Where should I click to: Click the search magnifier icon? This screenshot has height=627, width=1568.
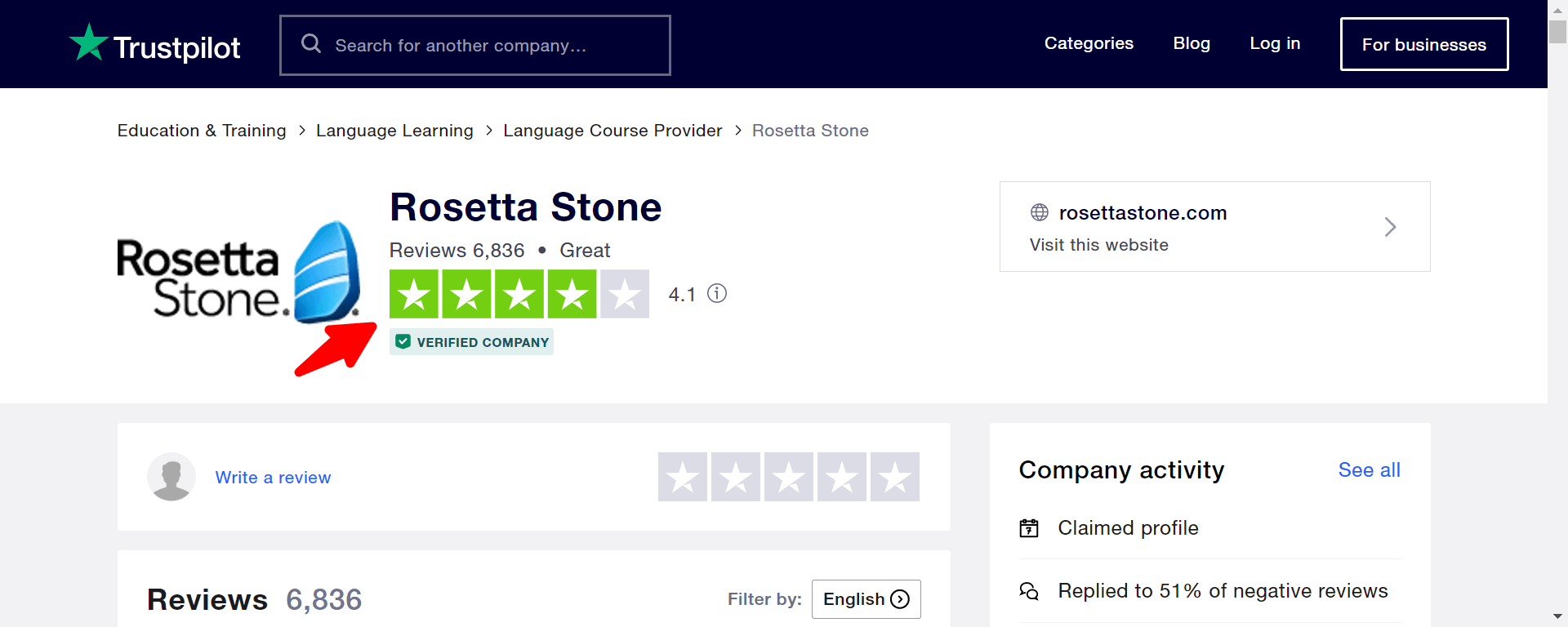(x=311, y=44)
